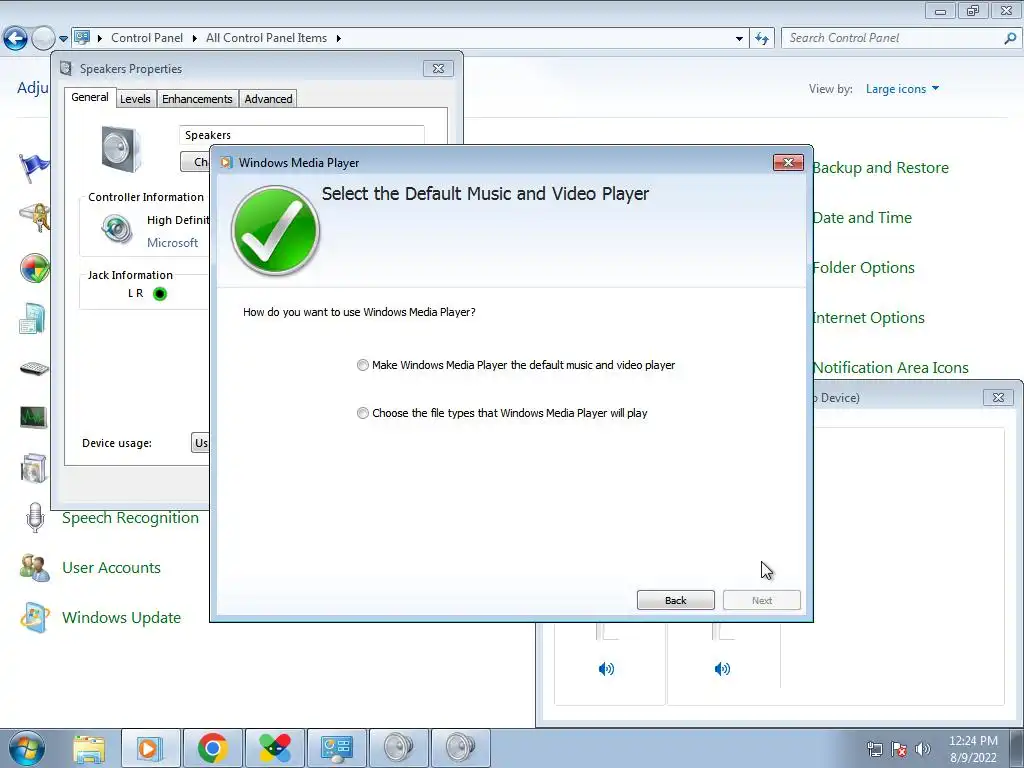Select General tab in Speakers Properties

[90, 97]
